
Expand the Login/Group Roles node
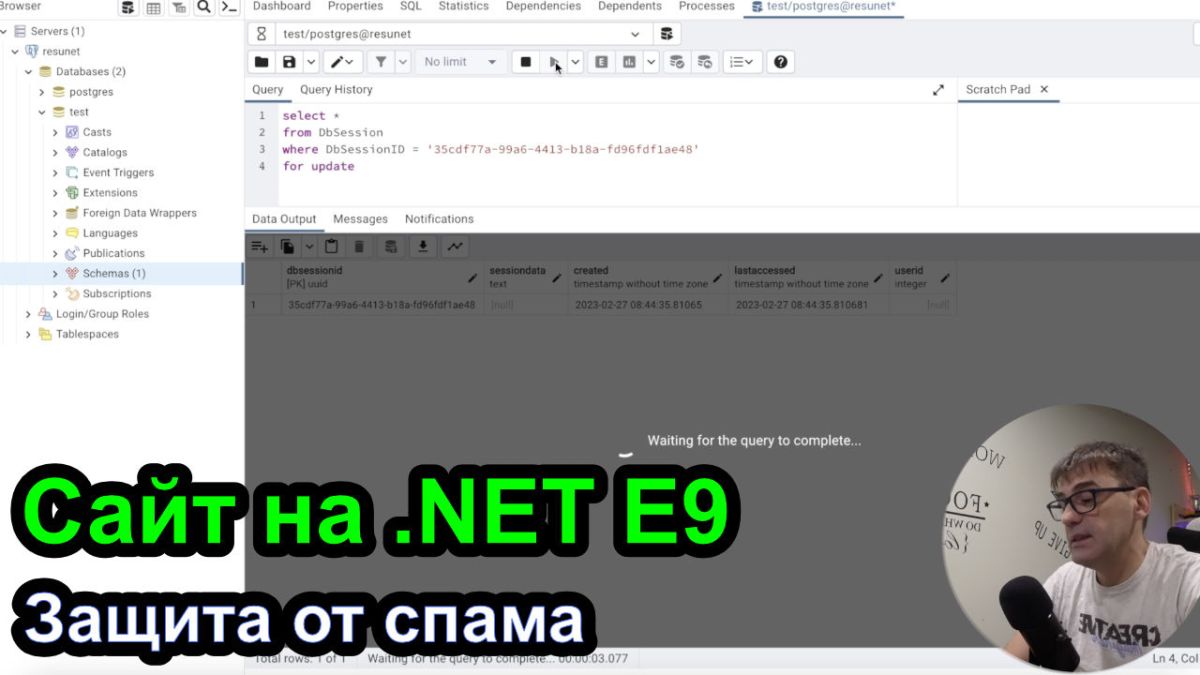click(x=29, y=314)
